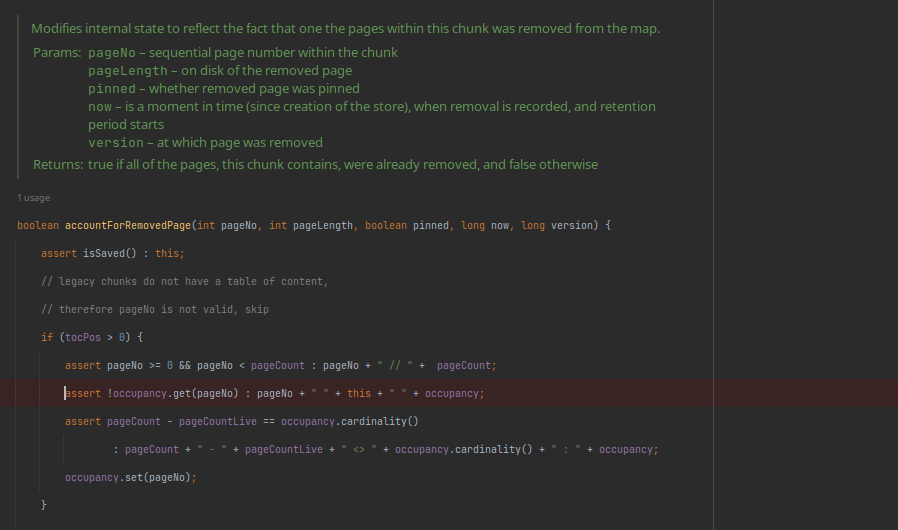Click the closing brace of the if block
Viewport: 898px width, 530px height.
click(44, 505)
